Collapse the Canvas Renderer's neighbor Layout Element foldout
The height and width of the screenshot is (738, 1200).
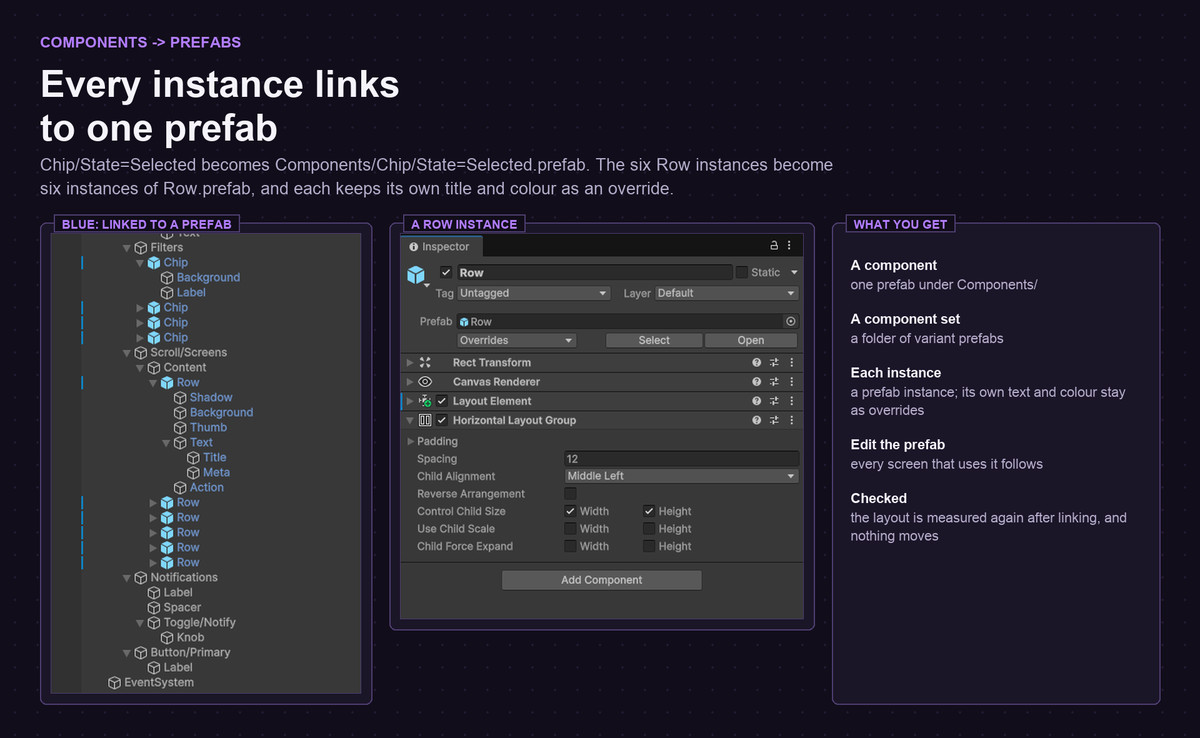coord(409,401)
